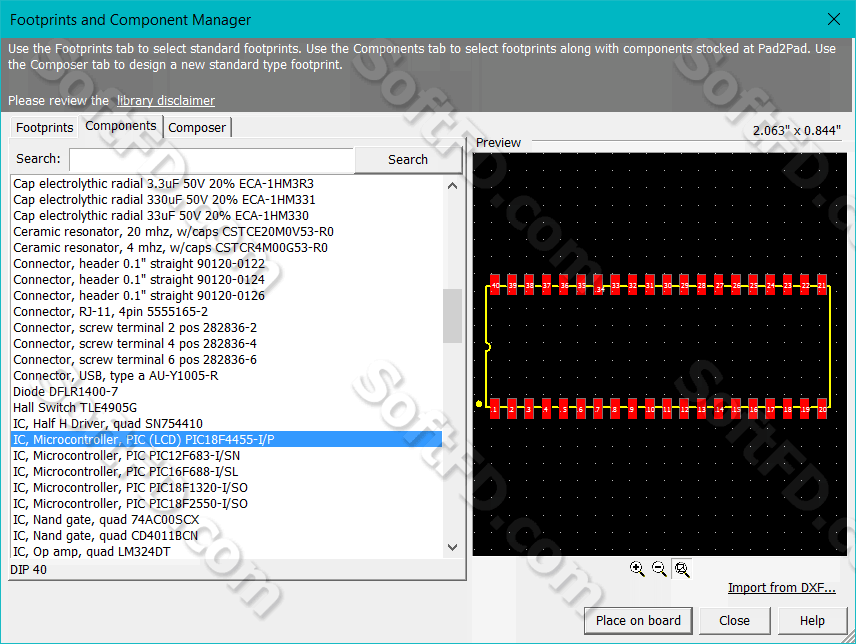Select Connector, screw terminal 2 pos 282836-2
856x644 pixels.
(227, 327)
